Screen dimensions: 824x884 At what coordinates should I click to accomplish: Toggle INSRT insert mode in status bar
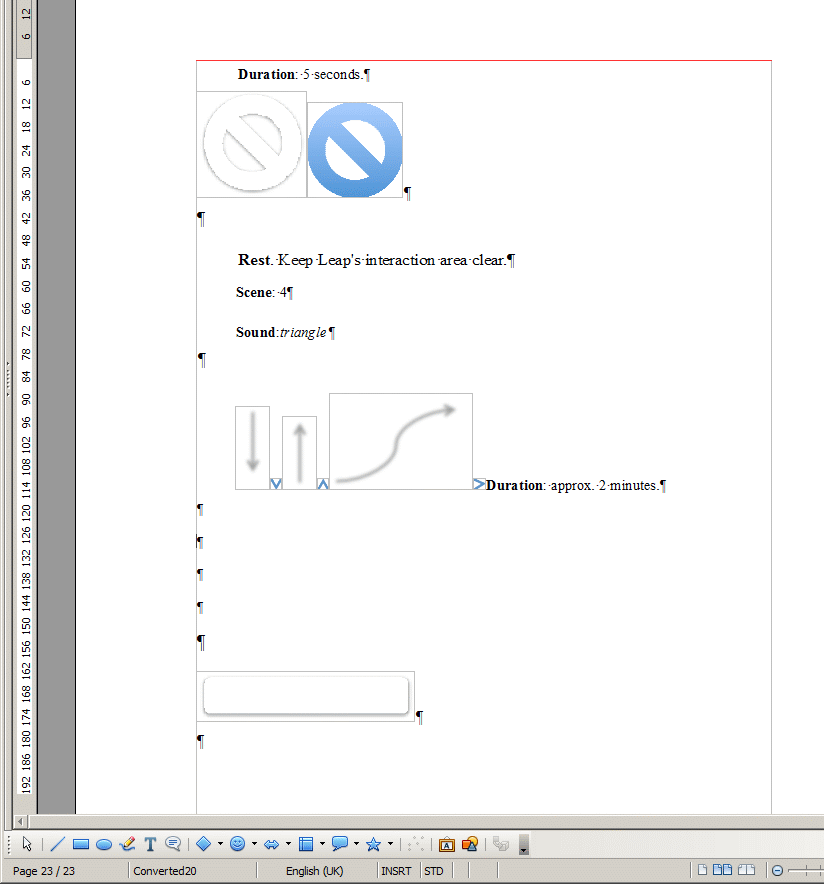click(x=395, y=871)
